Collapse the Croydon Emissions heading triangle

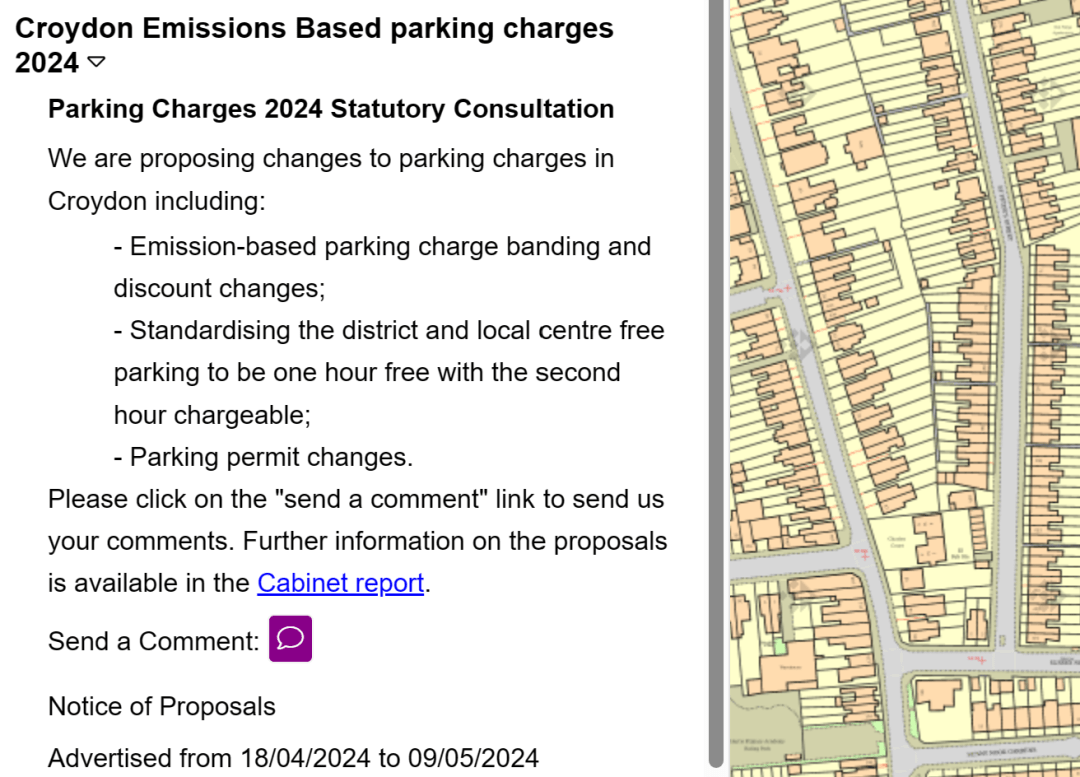pos(96,62)
